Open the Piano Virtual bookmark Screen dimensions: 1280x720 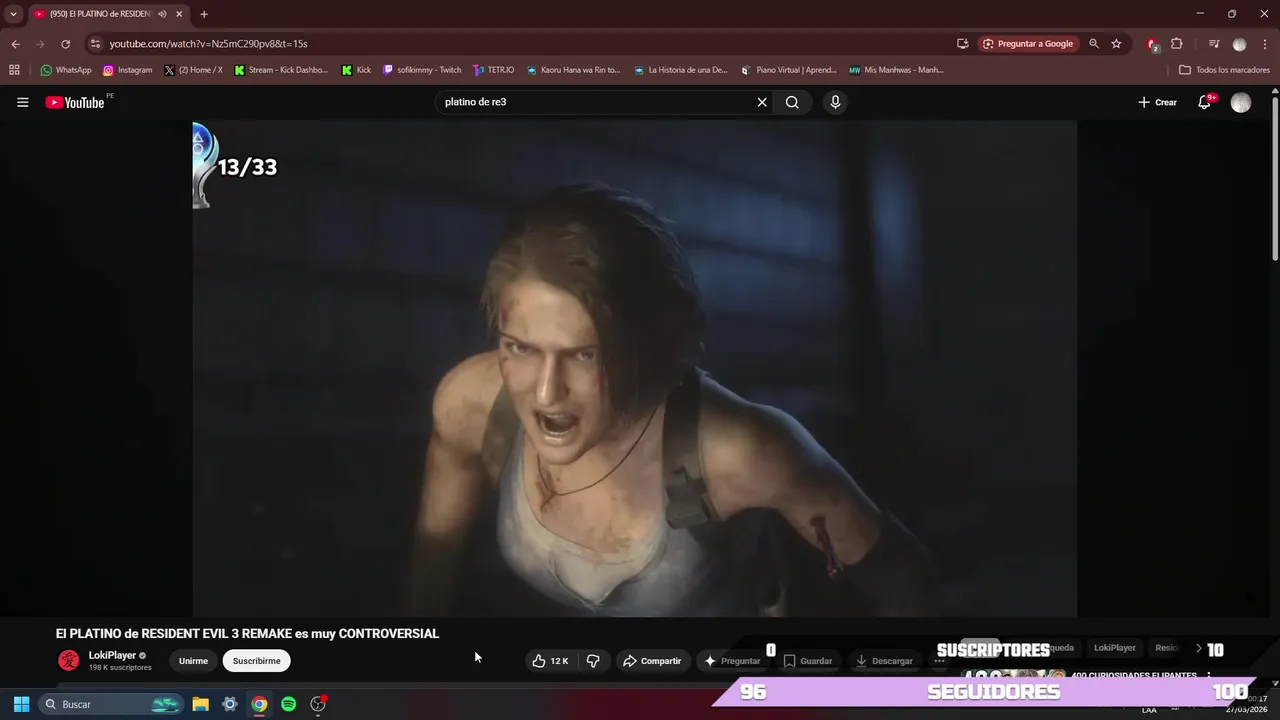[789, 70]
